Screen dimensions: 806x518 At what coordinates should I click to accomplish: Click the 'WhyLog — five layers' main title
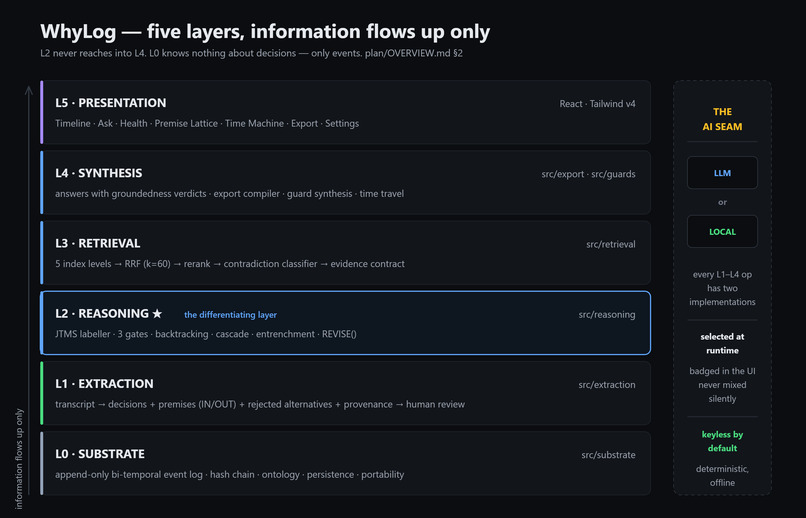265,31
